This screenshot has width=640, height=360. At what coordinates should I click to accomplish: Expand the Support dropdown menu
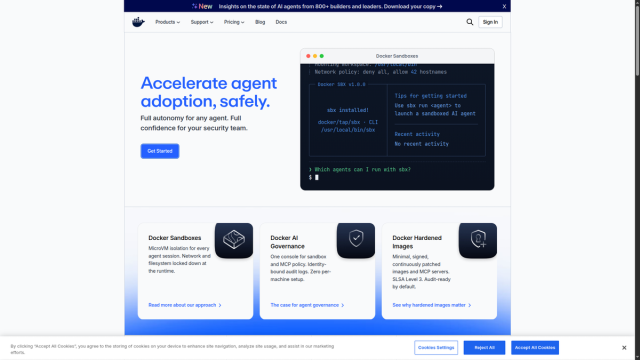202,22
